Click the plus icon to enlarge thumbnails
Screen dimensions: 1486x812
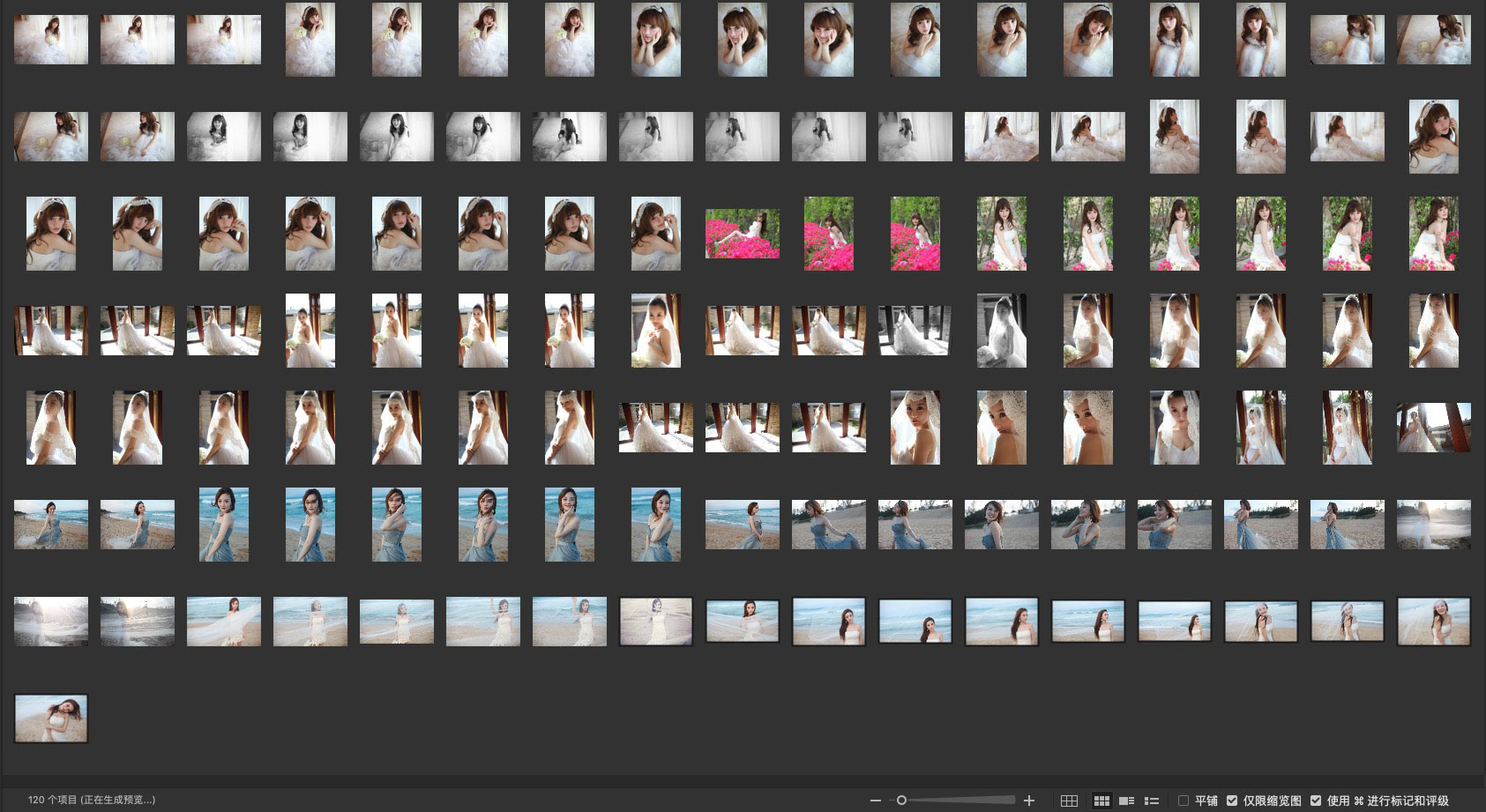(x=1028, y=801)
